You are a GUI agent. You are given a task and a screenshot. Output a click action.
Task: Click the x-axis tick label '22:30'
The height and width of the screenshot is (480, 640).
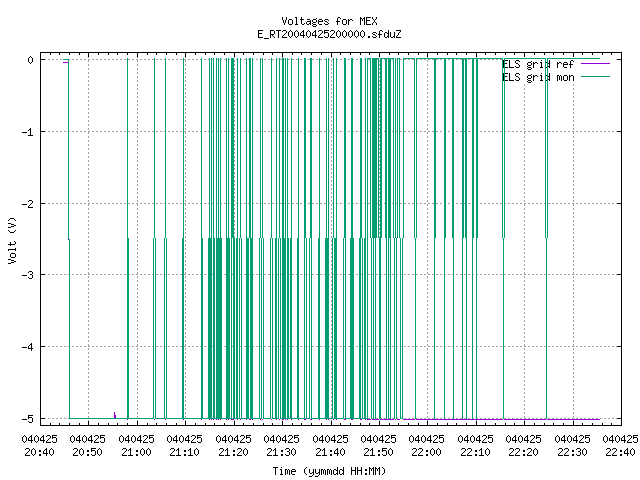[572, 452]
